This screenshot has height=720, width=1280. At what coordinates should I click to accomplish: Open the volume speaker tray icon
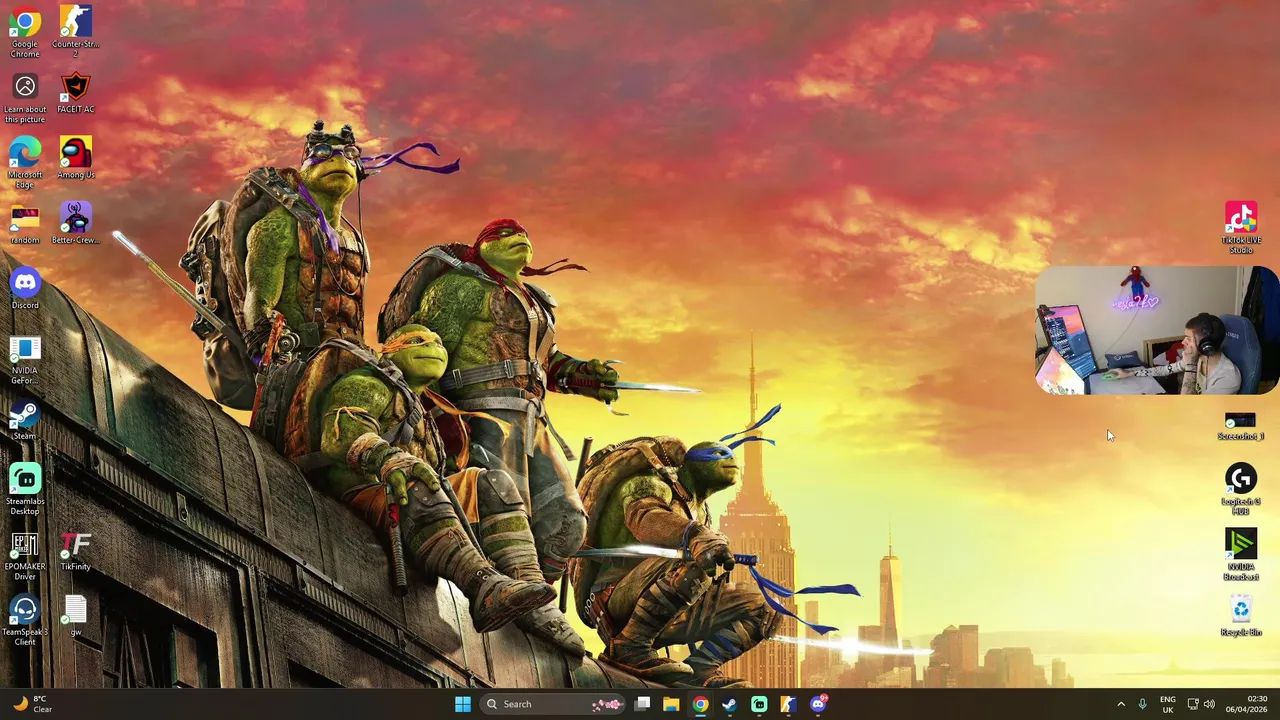pyautogui.click(x=1210, y=704)
